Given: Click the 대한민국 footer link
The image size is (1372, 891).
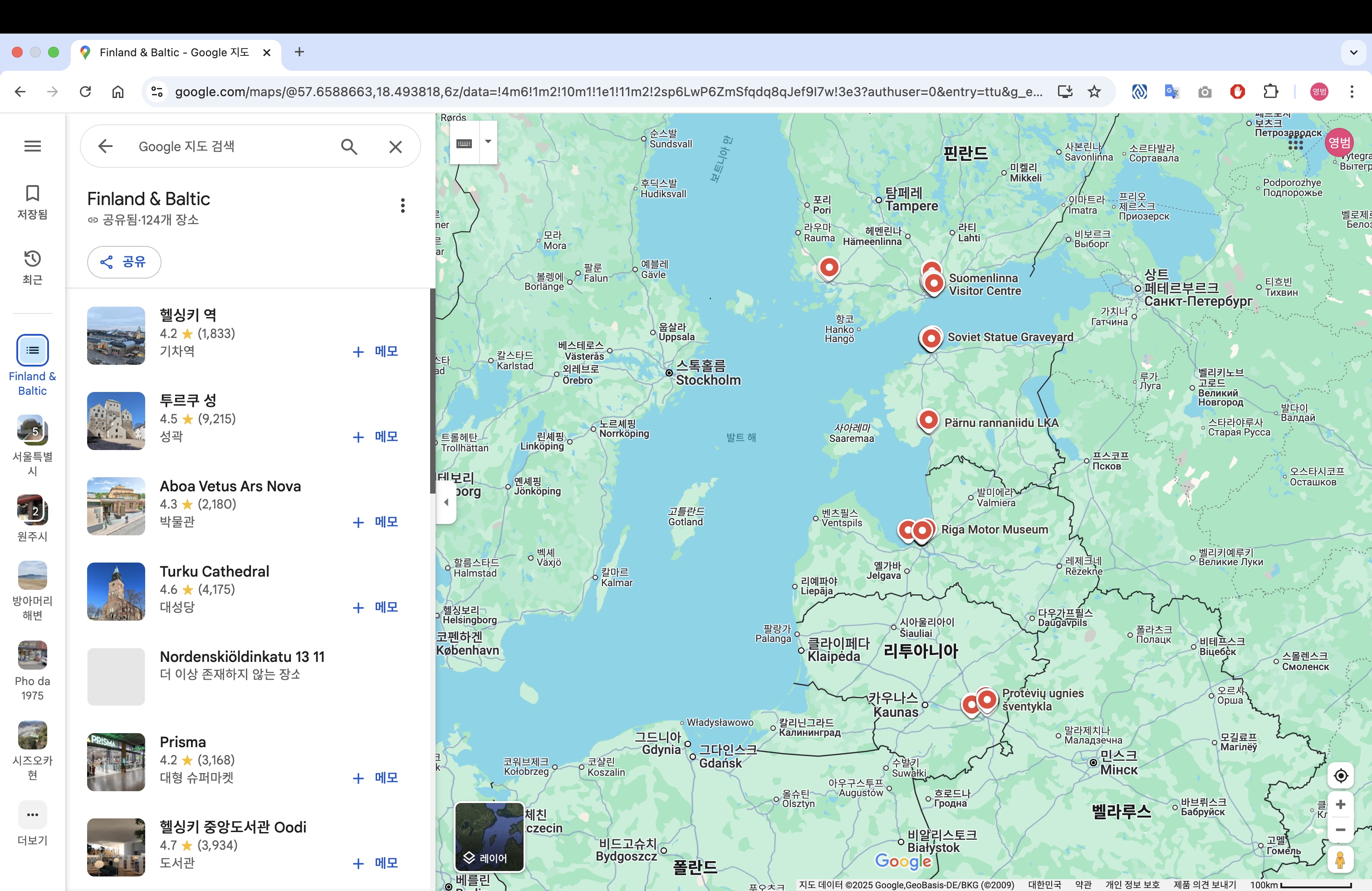Looking at the screenshot, I should 1044,885.
